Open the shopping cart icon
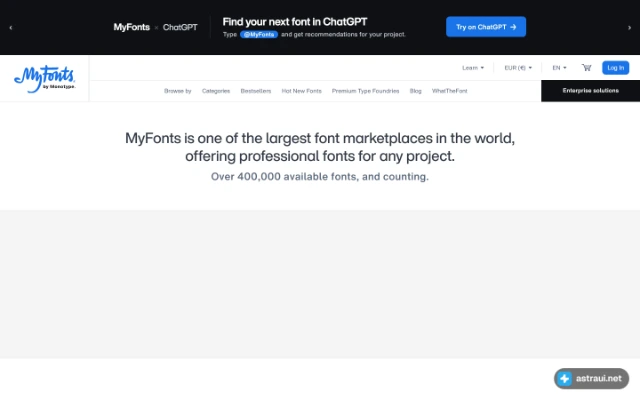 587,68
